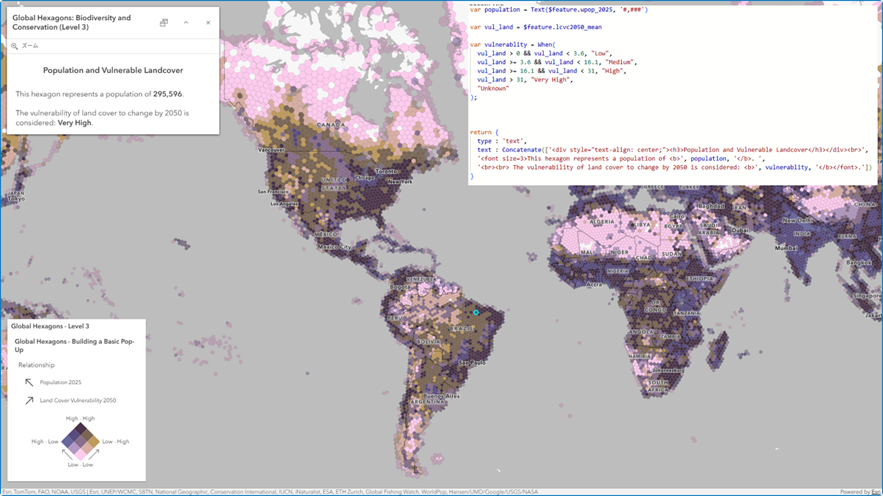This screenshot has width=883, height=496.
Task: Click the population value 295,596
Action: [168, 94]
